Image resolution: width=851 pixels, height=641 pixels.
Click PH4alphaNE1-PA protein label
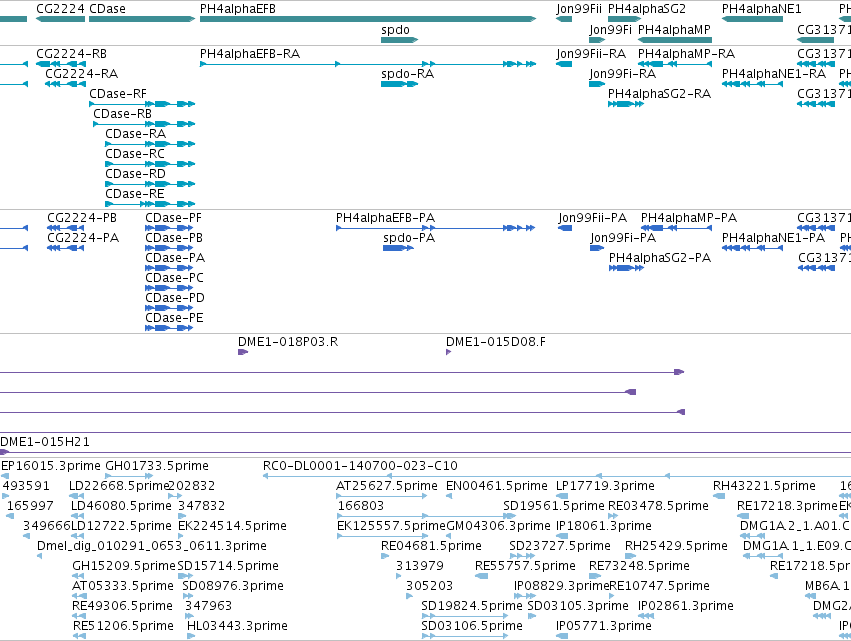773,238
